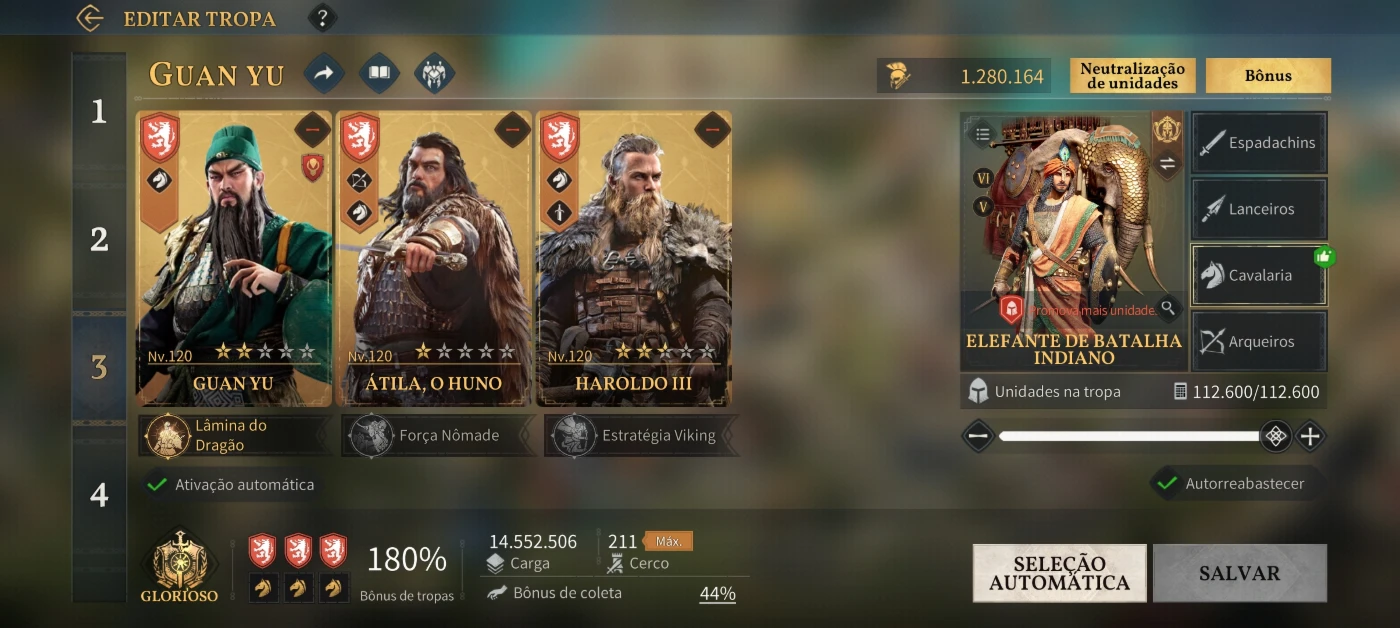
Task: Increase units with the plus button
Action: (x=1310, y=436)
